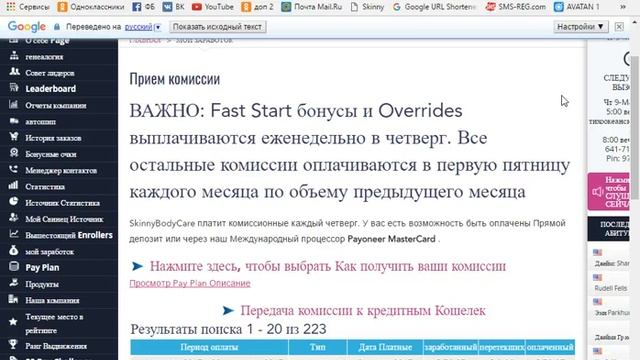Screen dimensions: 640x360
Task: Open the YouTube bookmark
Action: click(213, 7)
